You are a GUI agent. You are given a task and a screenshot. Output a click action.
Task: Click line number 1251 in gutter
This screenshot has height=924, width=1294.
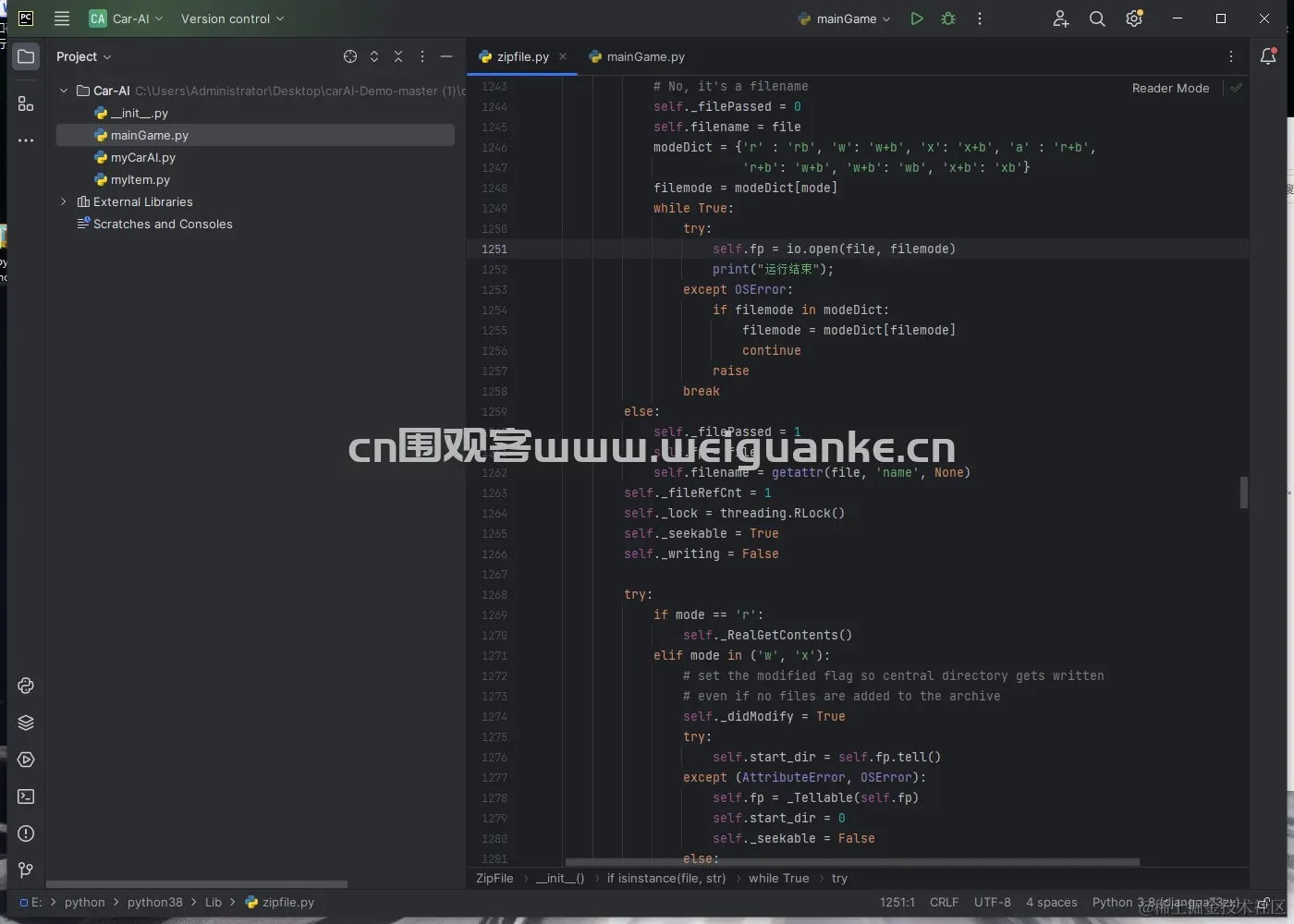(494, 249)
